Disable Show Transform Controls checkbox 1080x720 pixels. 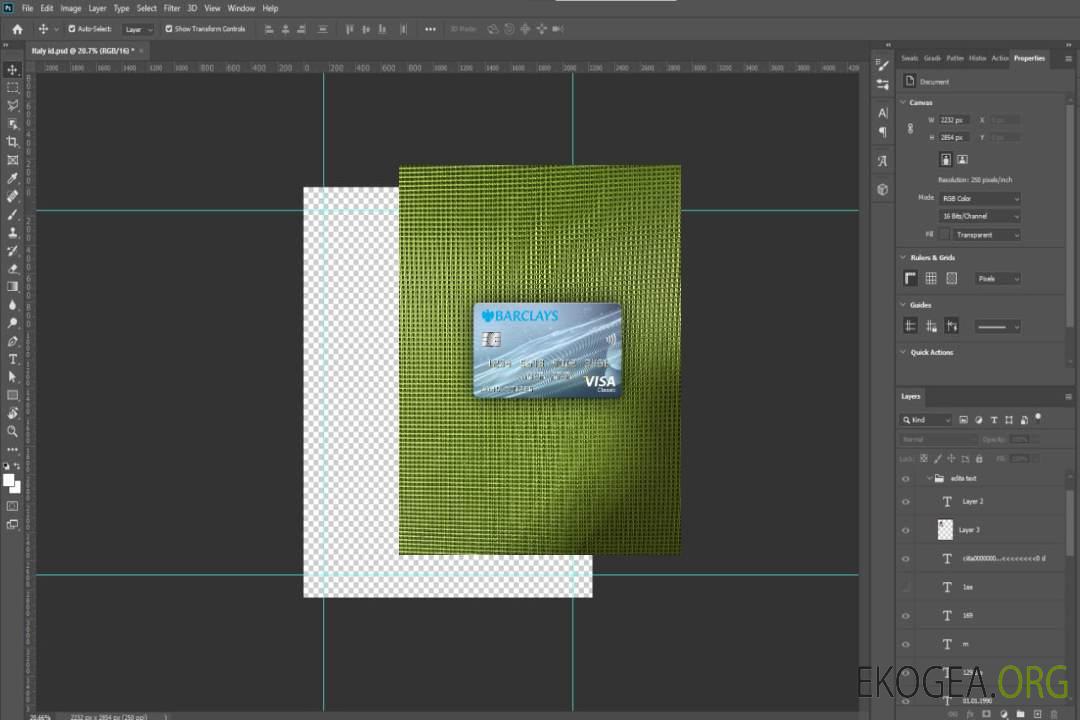169,29
